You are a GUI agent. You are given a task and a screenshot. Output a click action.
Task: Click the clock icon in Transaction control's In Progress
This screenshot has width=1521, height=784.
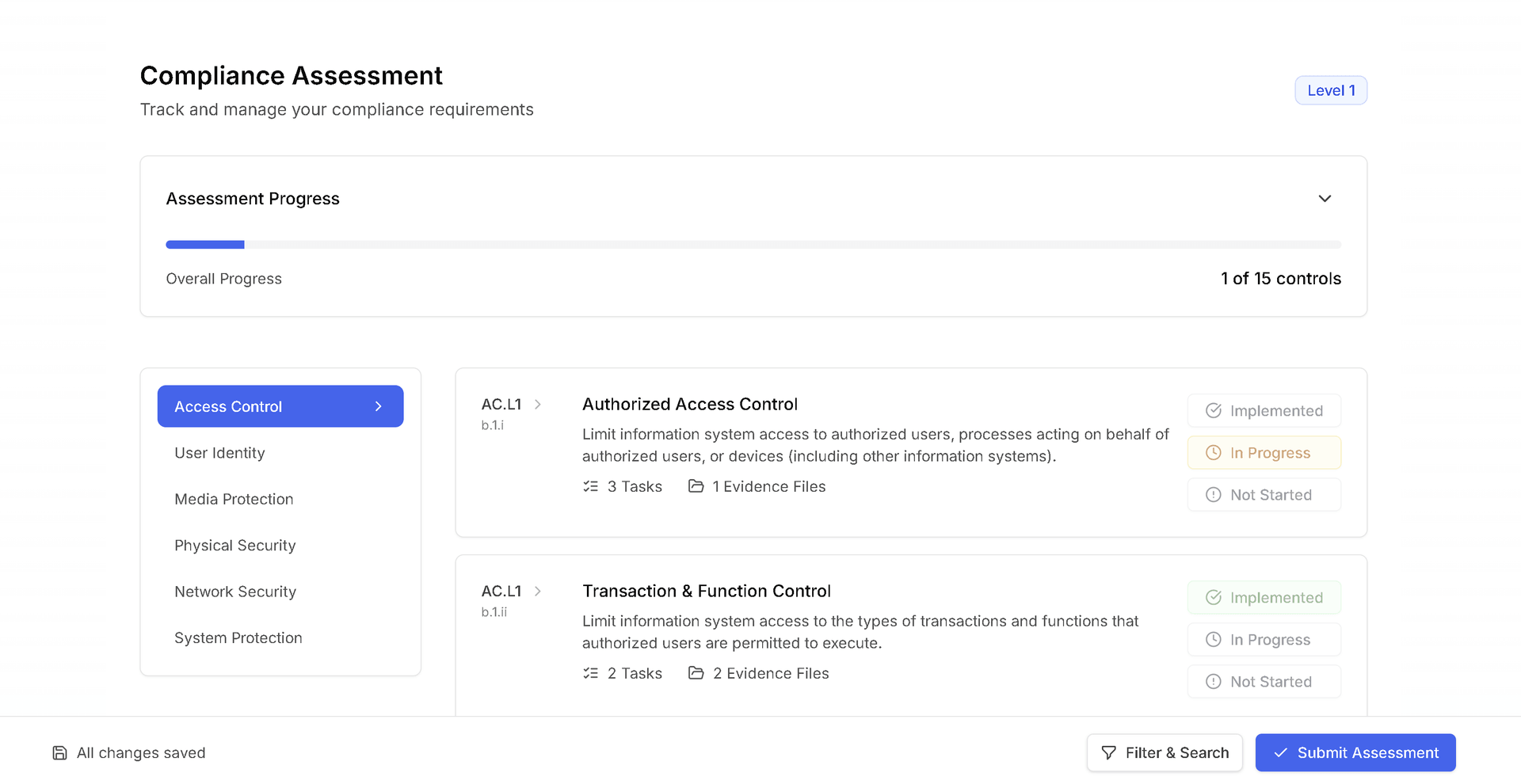pyautogui.click(x=1213, y=639)
